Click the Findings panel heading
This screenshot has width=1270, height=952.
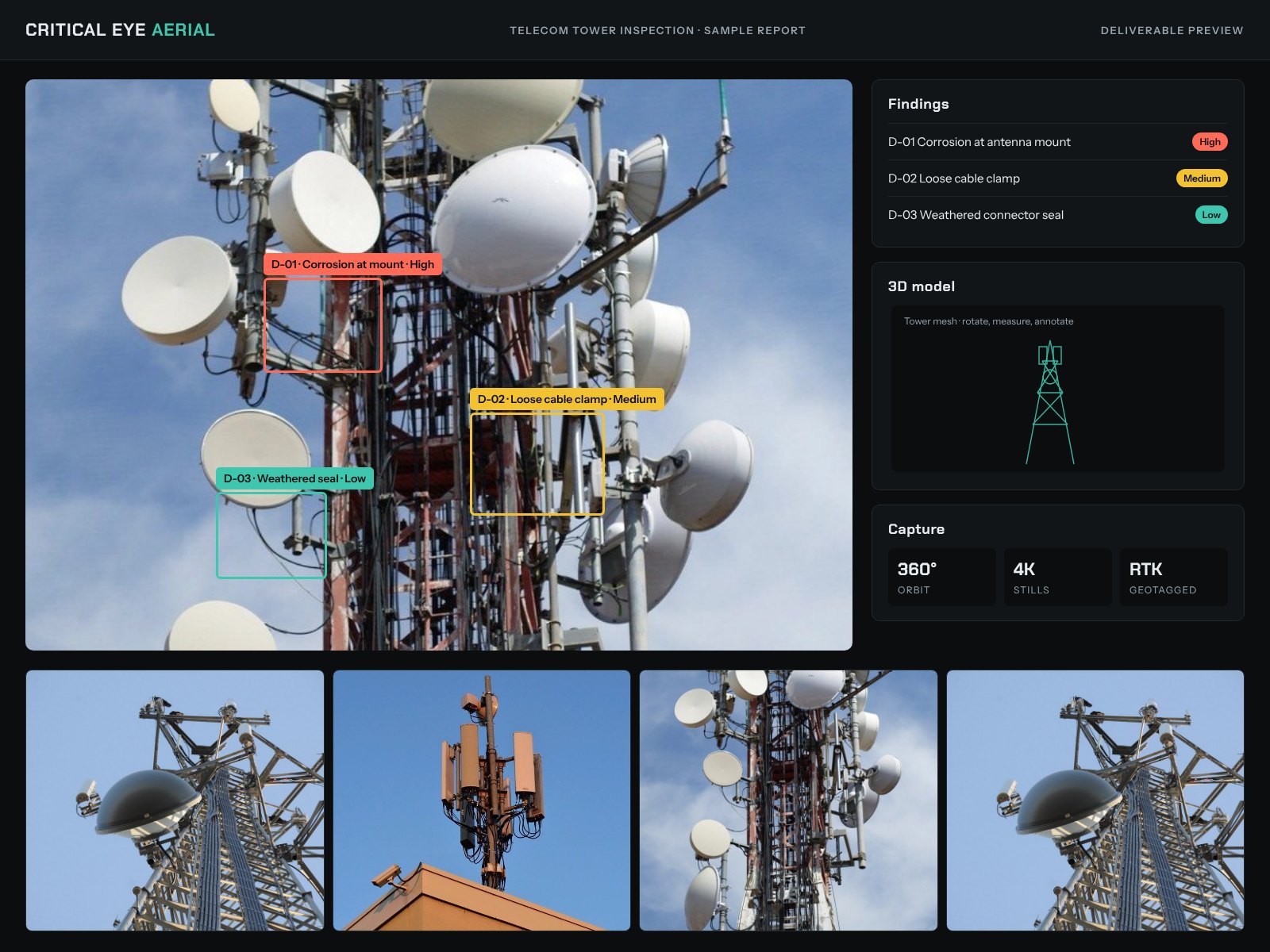(918, 104)
